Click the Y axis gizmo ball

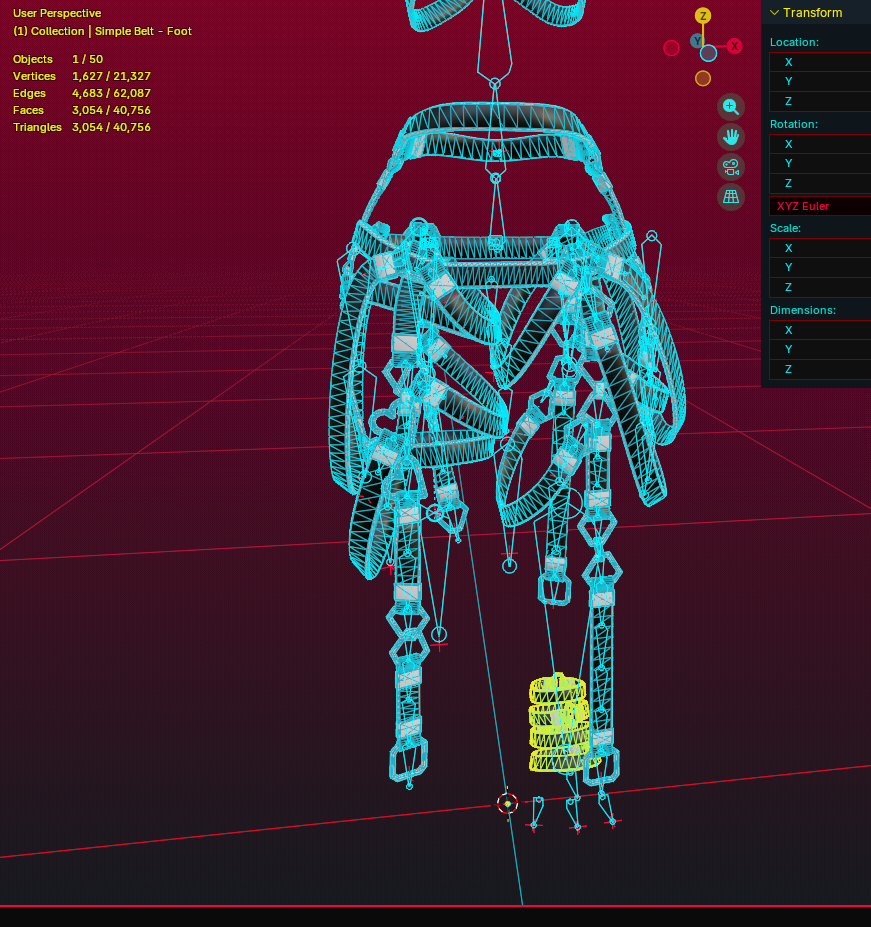click(697, 41)
